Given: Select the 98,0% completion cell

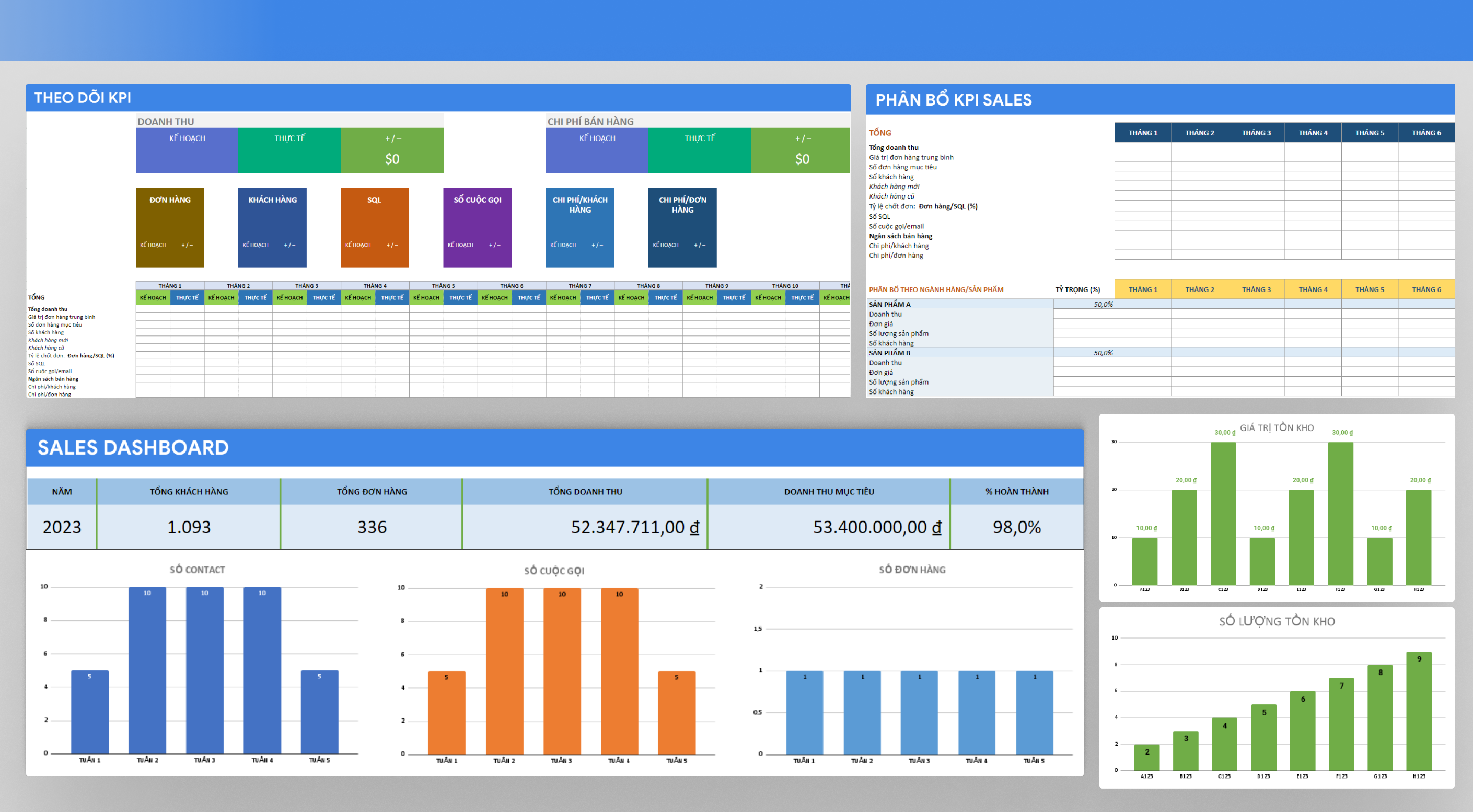Looking at the screenshot, I should click(1016, 527).
